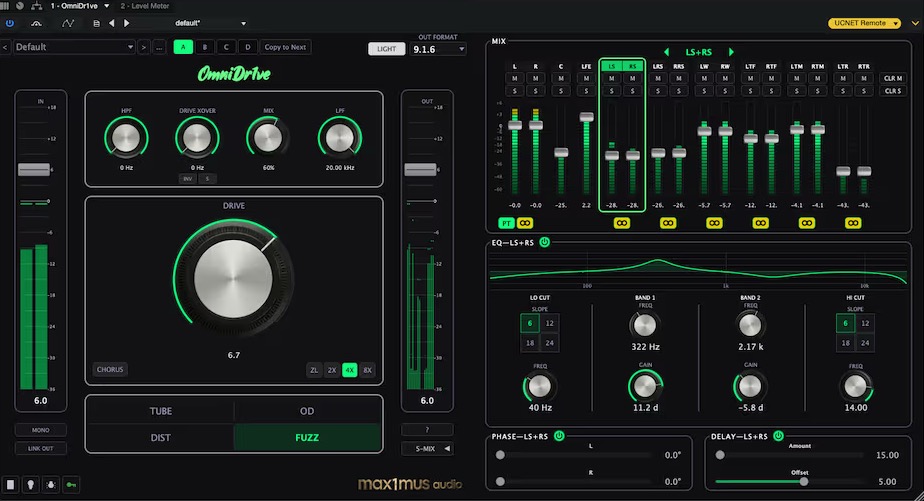The image size is (924, 501).
Task: Click the LFE channel fader handle
Action: (586, 117)
